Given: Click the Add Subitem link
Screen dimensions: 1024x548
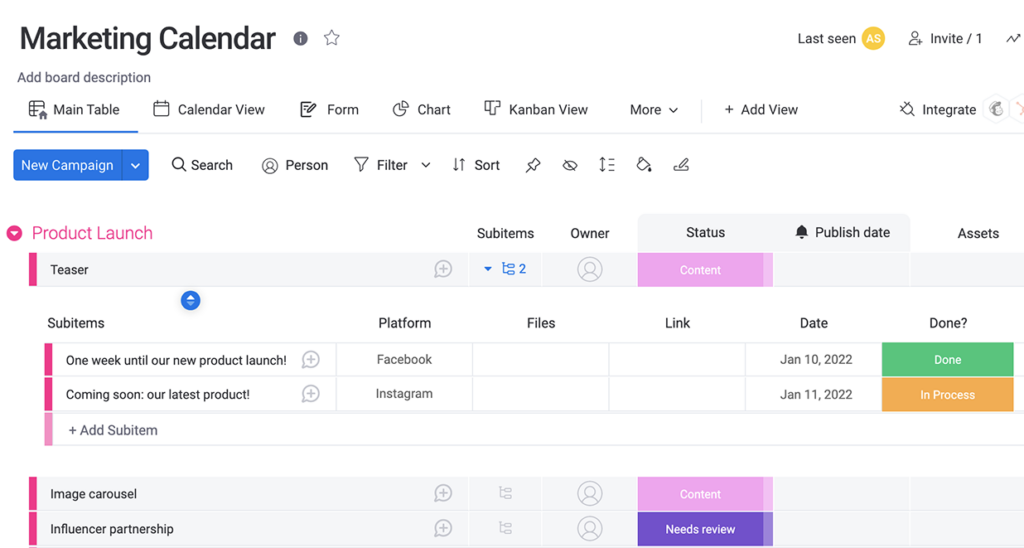Looking at the screenshot, I should [113, 430].
